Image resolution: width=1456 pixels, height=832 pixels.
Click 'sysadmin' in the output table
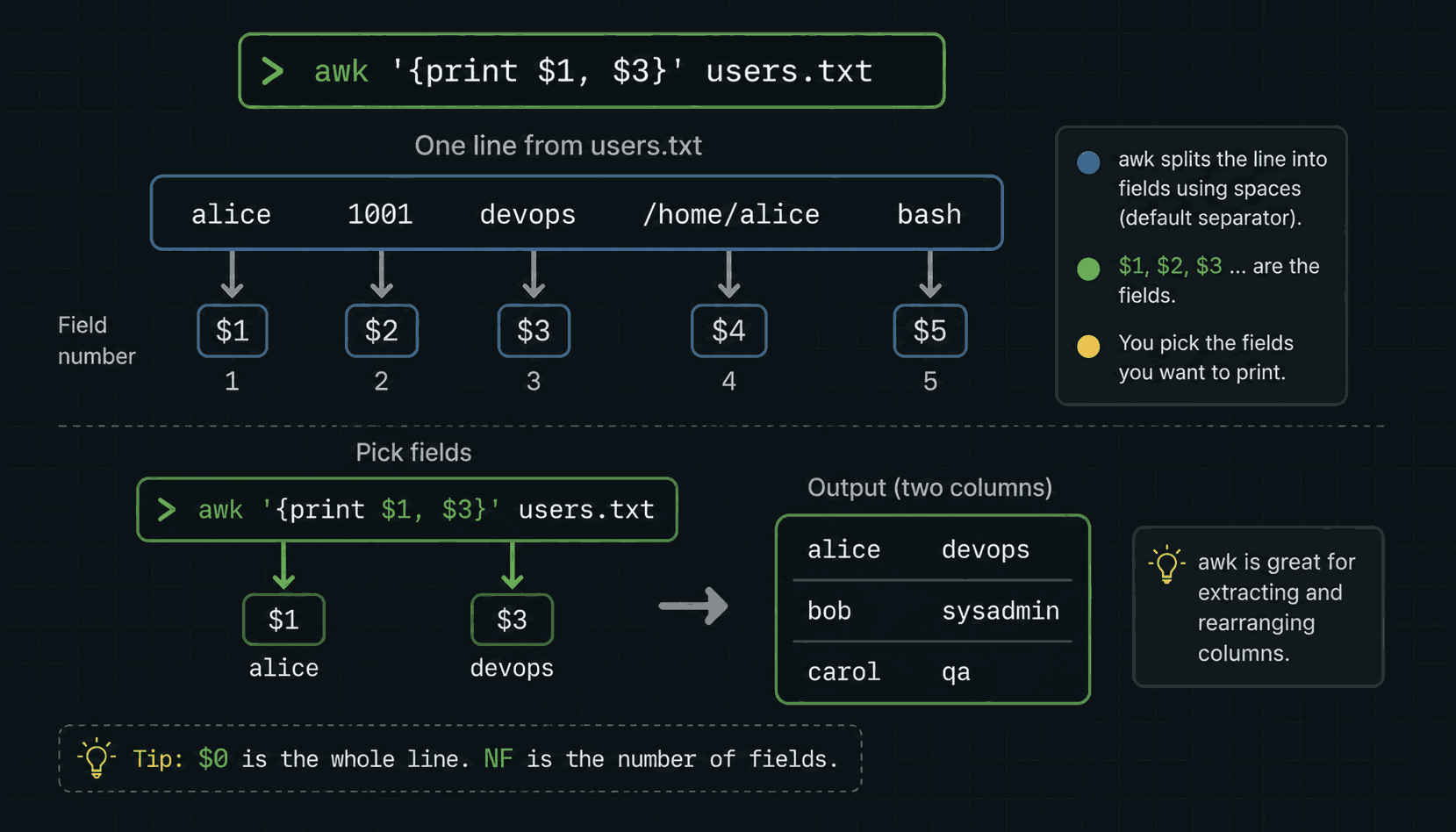1001,612
